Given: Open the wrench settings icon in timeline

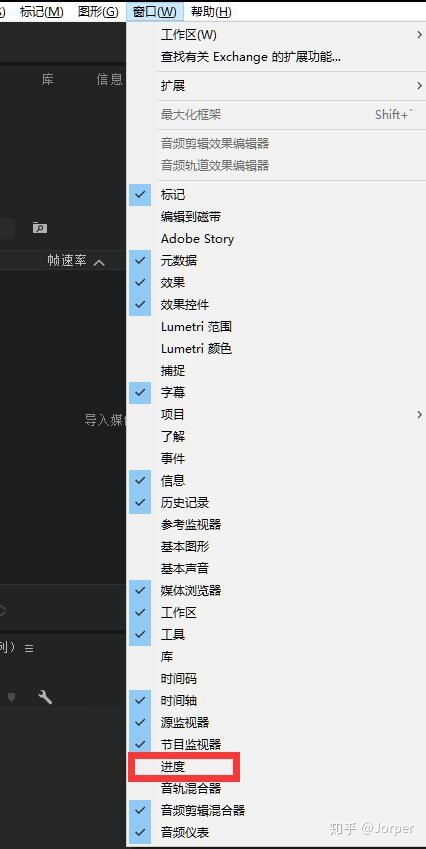Looking at the screenshot, I should click(x=45, y=697).
